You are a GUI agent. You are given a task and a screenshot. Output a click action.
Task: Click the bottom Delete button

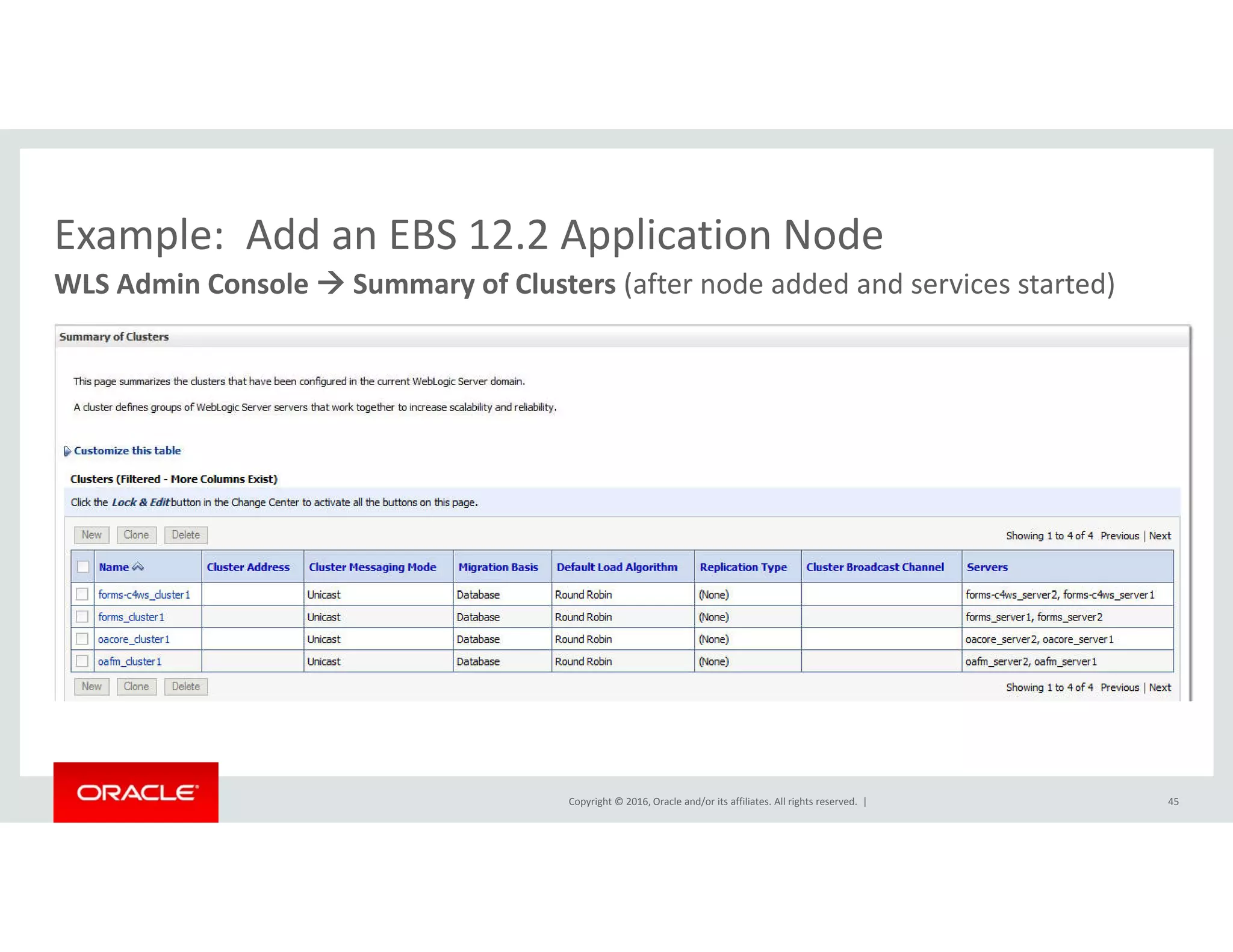185,687
